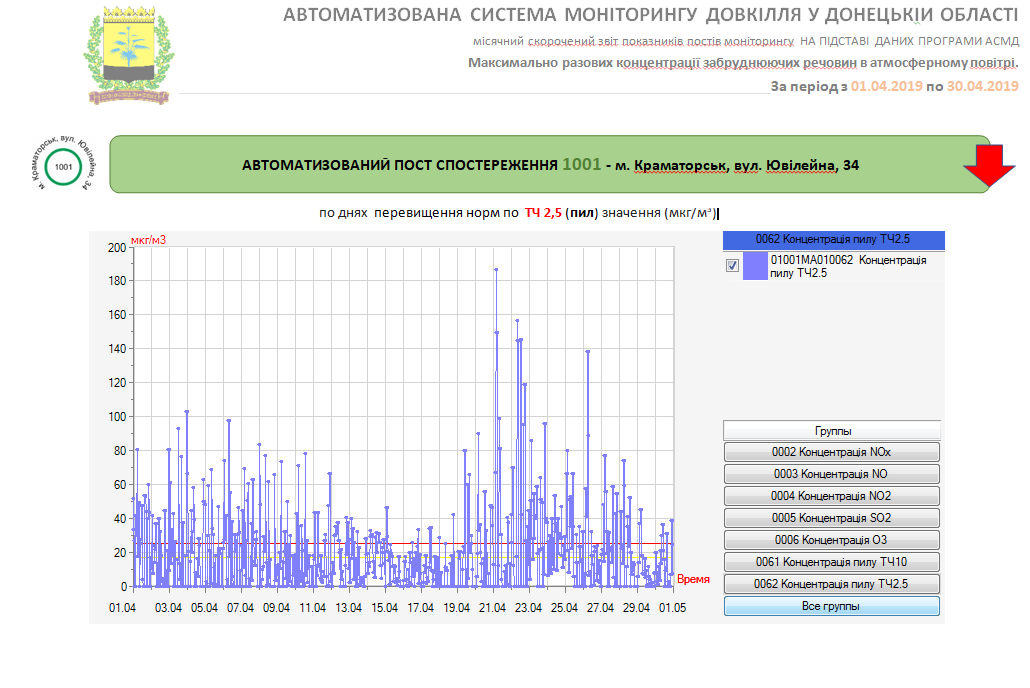Show the 0005 Концентрація SO2 group
The image size is (1030, 688).
coord(832,518)
